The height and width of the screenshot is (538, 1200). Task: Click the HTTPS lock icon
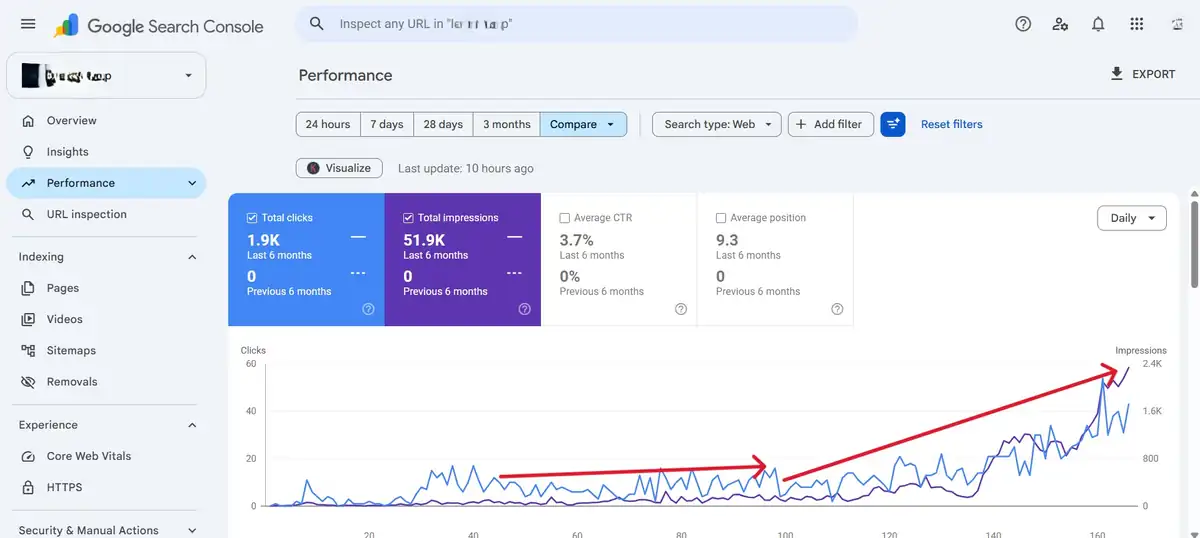tap(28, 487)
